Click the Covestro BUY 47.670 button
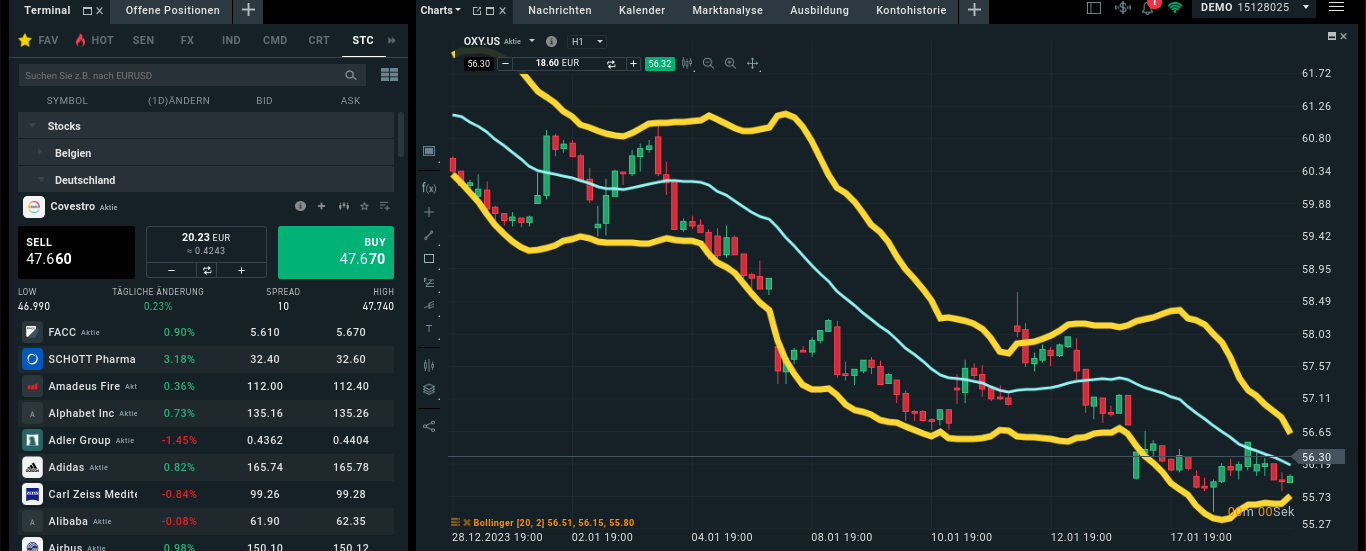 [x=336, y=252]
